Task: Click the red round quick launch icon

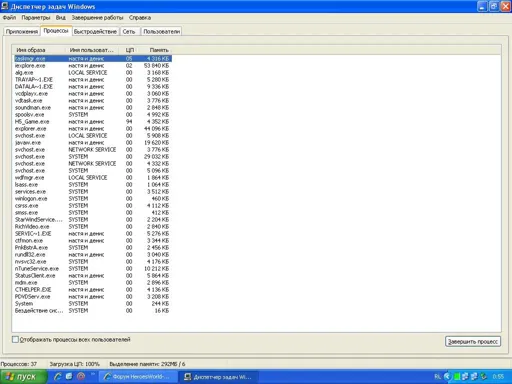Action: coord(81,377)
